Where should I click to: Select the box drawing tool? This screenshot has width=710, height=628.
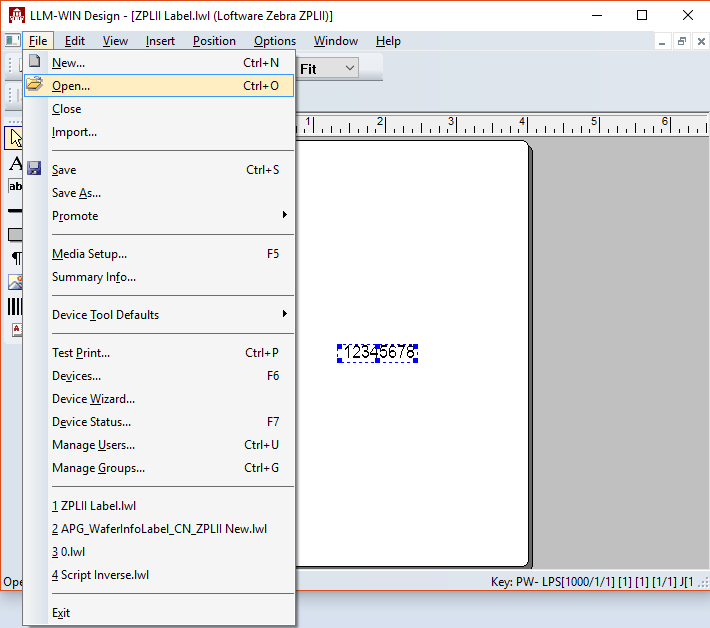(x=15, y=234)
